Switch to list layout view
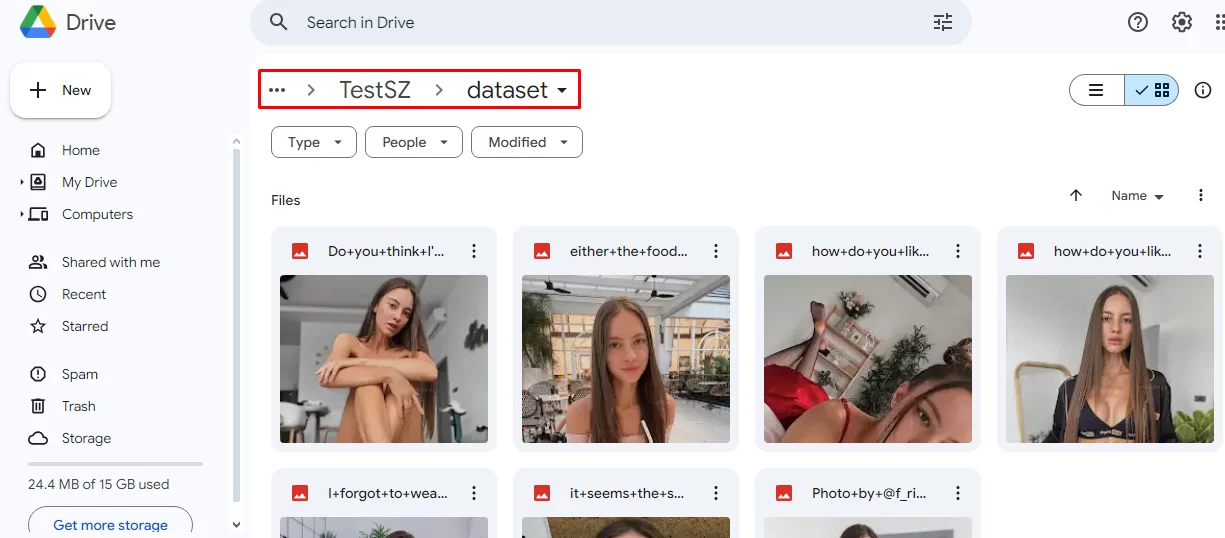The width and height of the screenshot is (1225, 538). coord(1096,90)
